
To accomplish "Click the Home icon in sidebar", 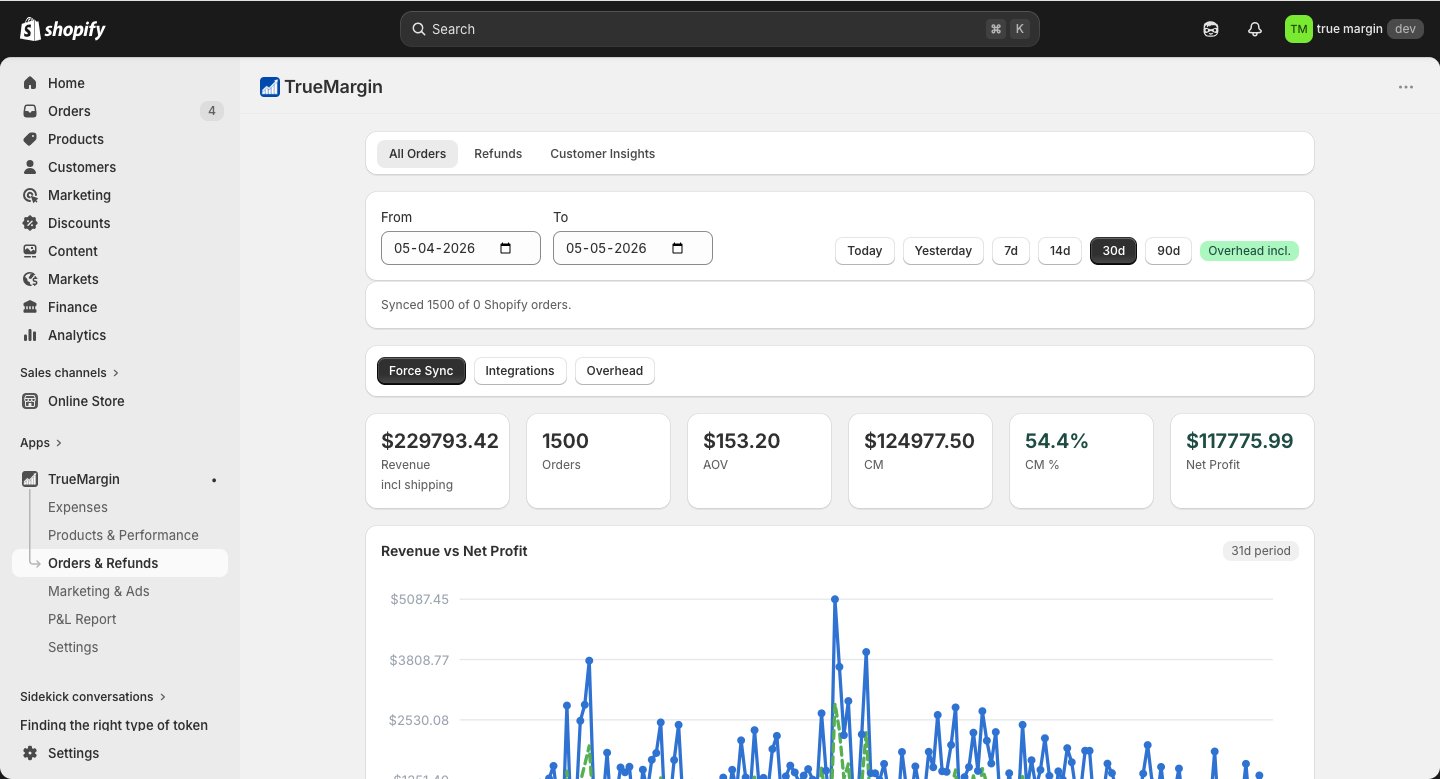I will coord(30,83).
